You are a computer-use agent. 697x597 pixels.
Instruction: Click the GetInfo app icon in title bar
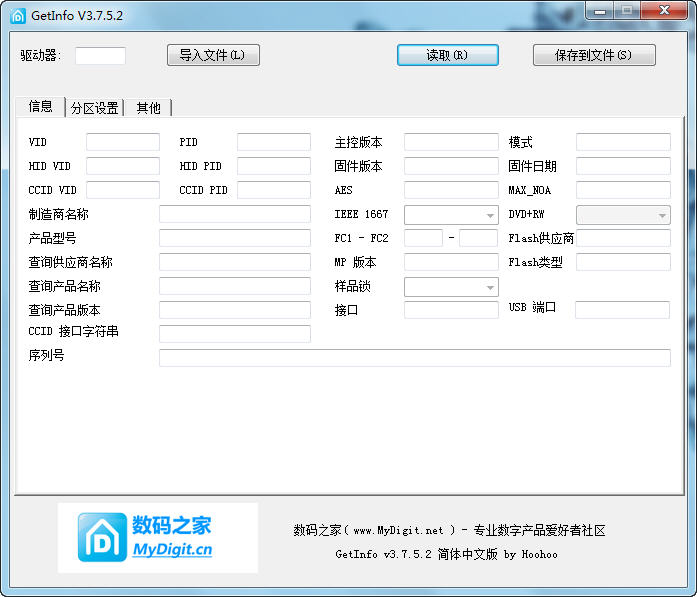pos(18,15)
